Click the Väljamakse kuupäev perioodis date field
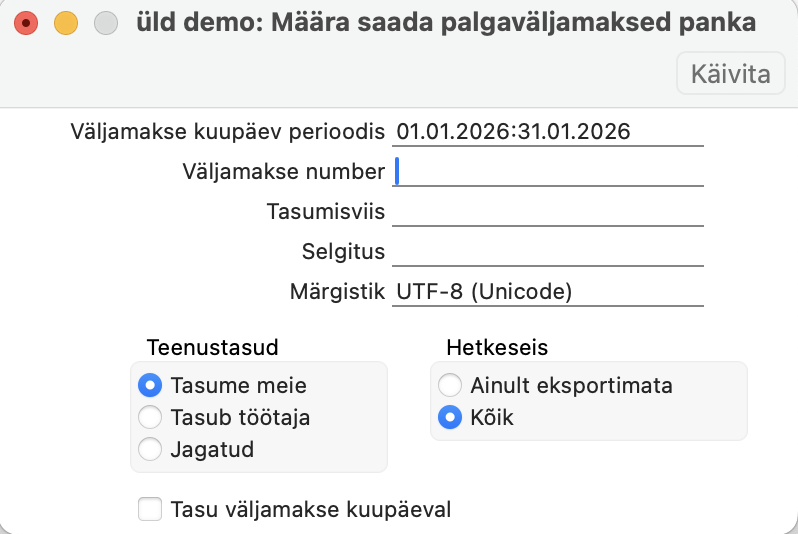 (549, 131)
